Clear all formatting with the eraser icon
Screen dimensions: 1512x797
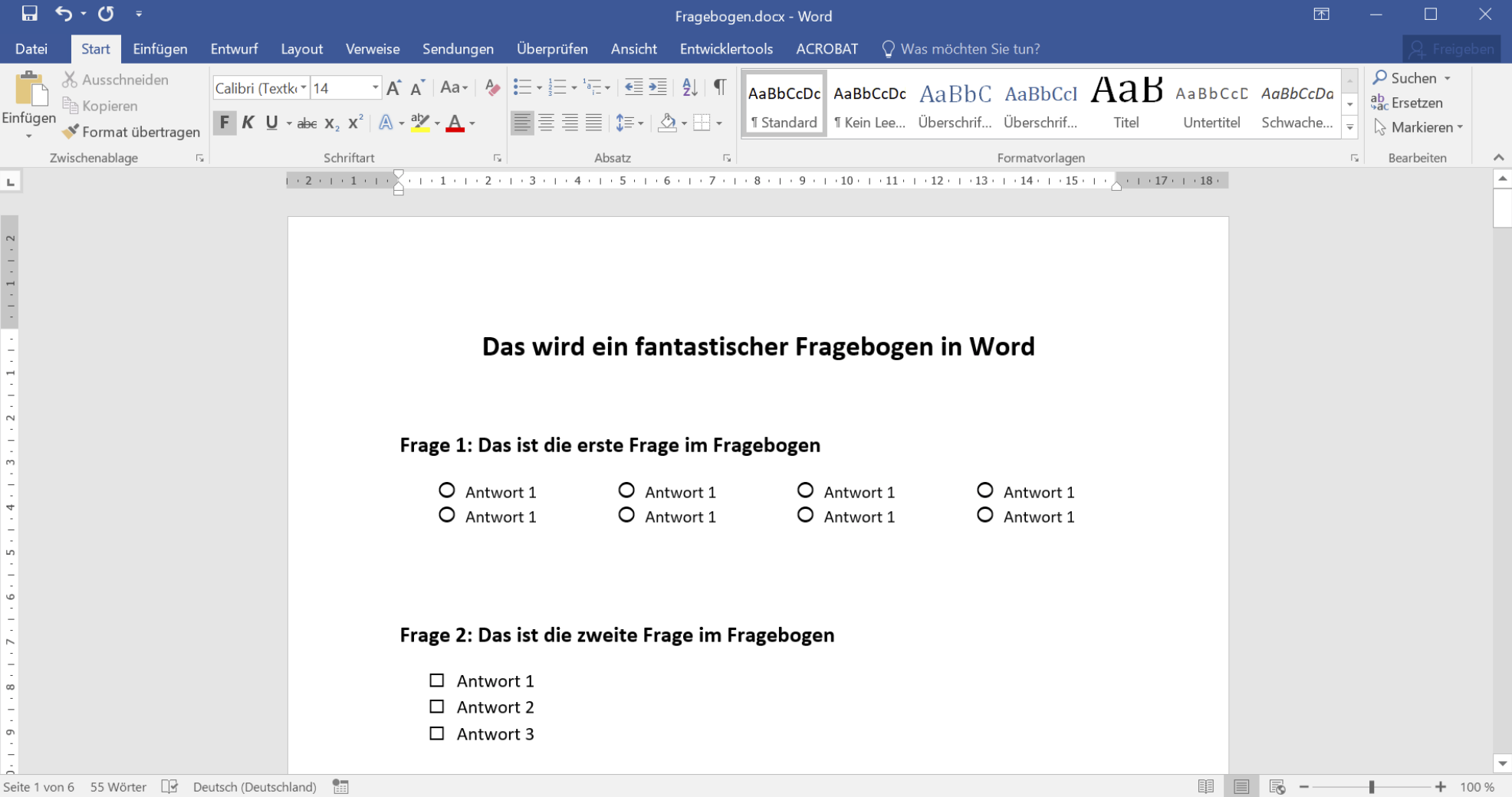pyautogui.click(x=491, y=87)
